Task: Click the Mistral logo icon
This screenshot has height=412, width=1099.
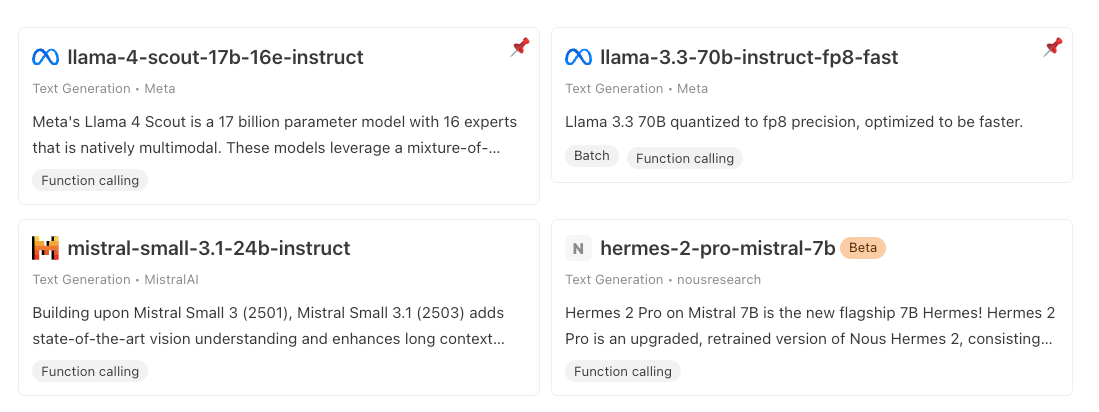Action: [x=45, y=248]
